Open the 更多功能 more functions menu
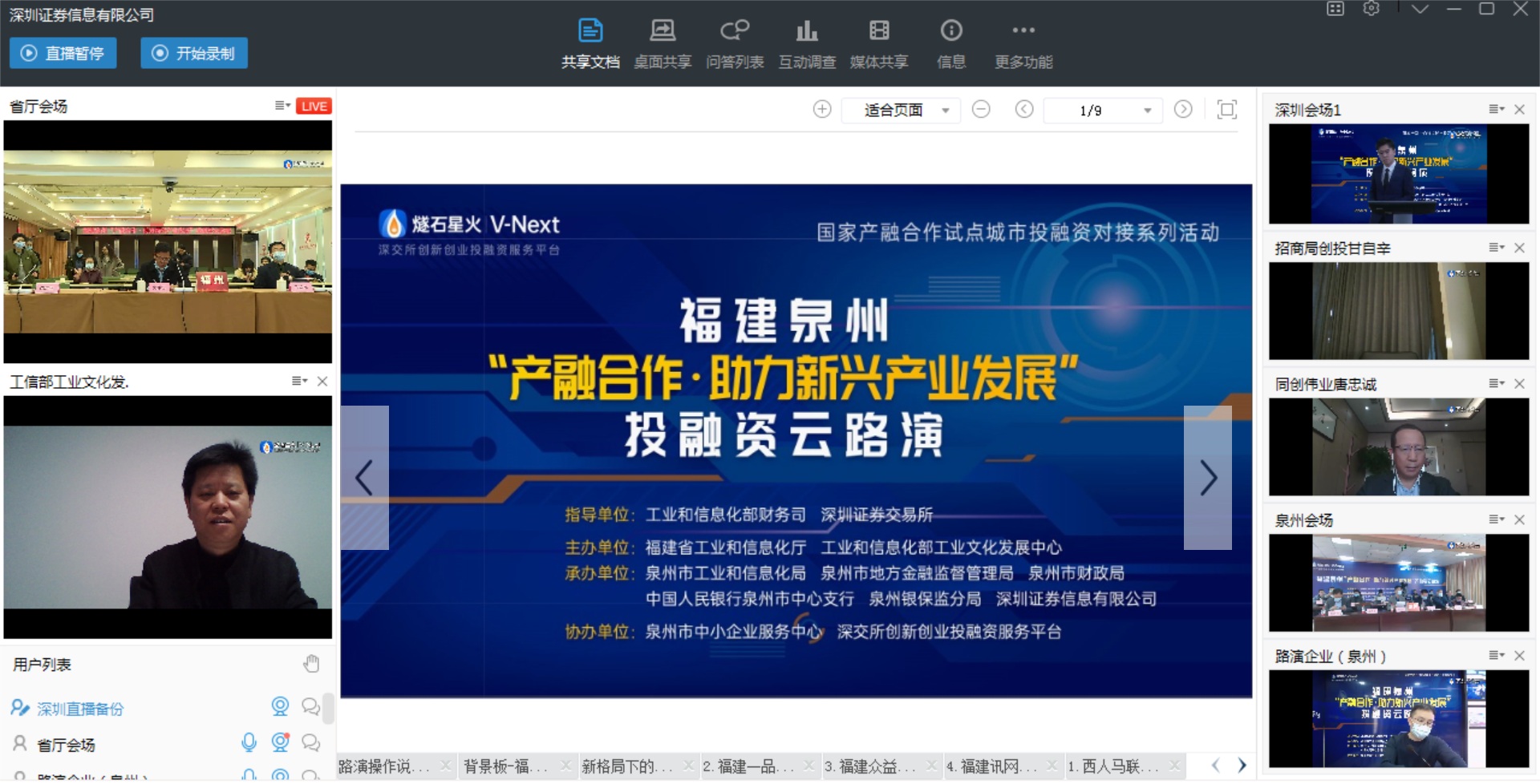 1023,43
